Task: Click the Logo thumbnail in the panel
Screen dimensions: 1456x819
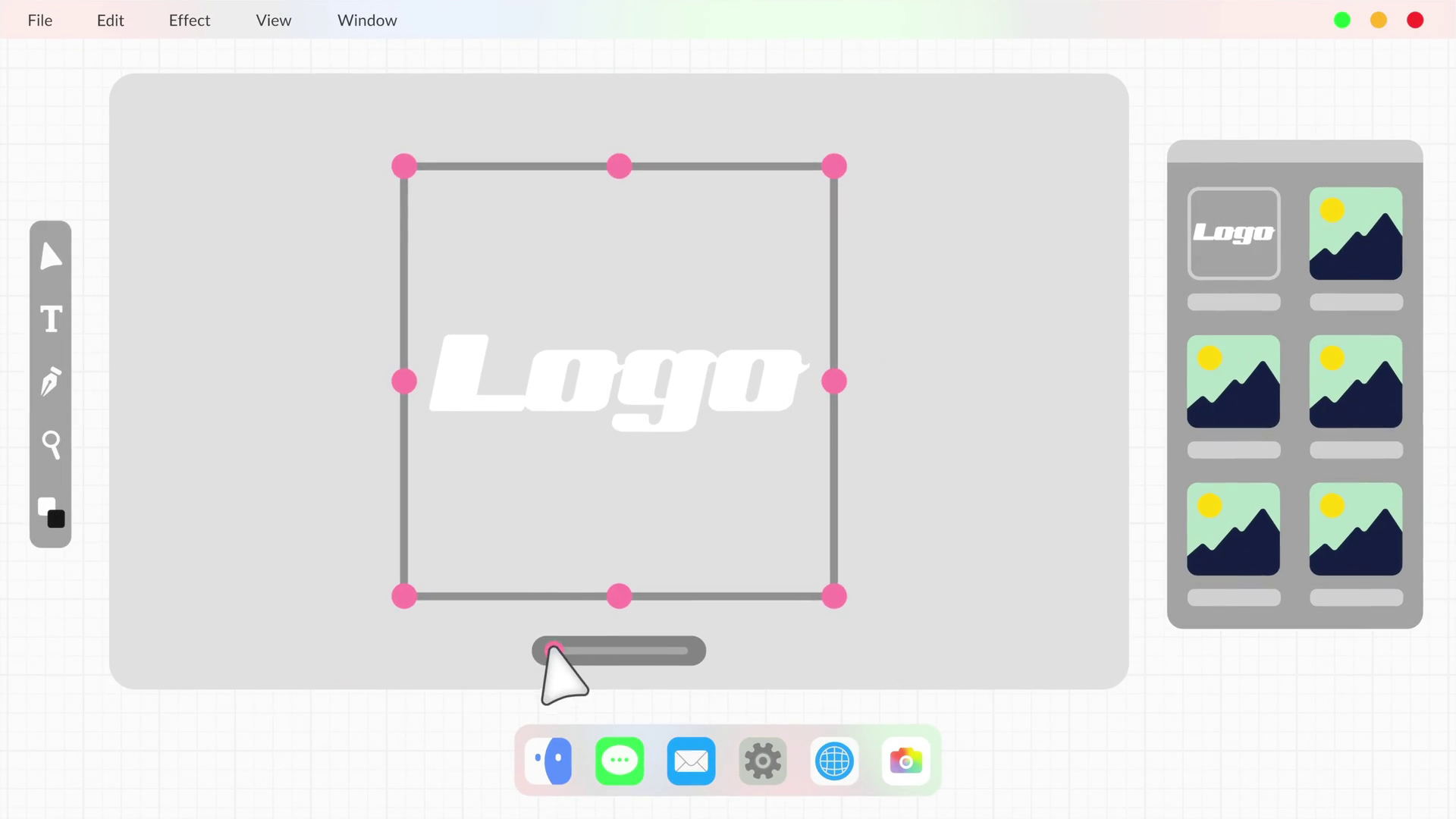Action: click(1233, 234)
